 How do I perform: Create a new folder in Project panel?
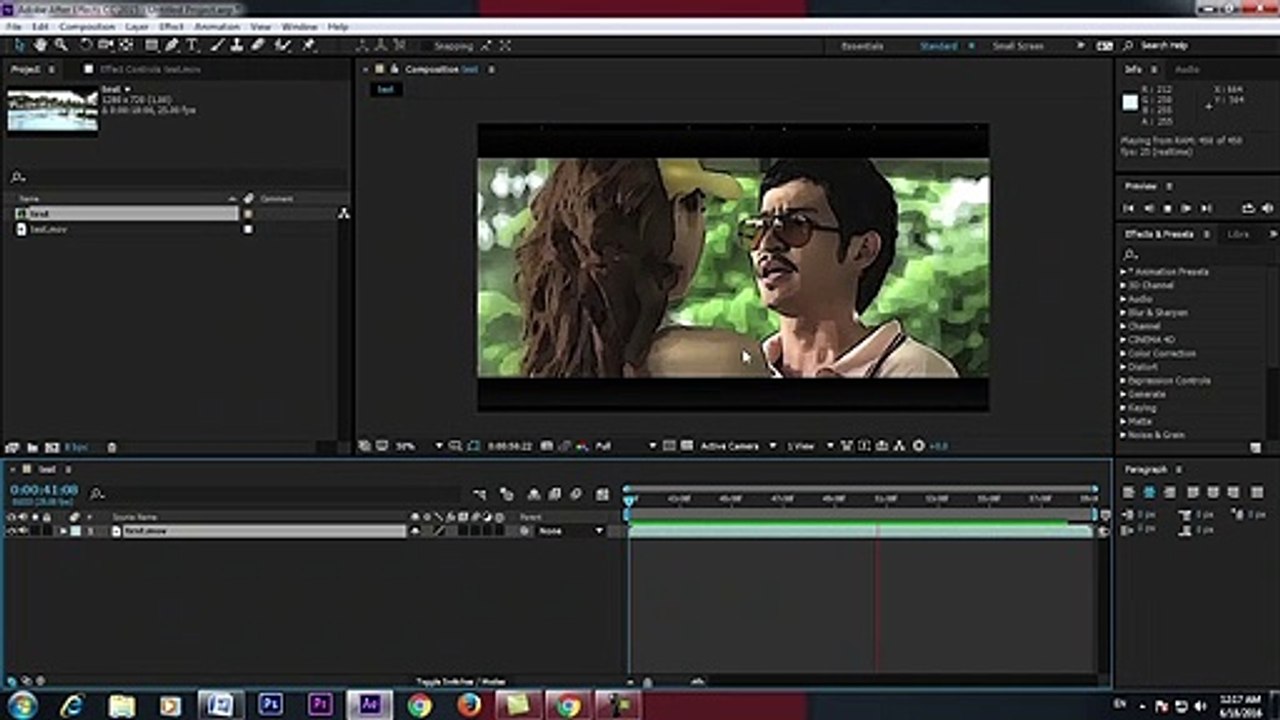pyautogui.click(x=32, y=447)
